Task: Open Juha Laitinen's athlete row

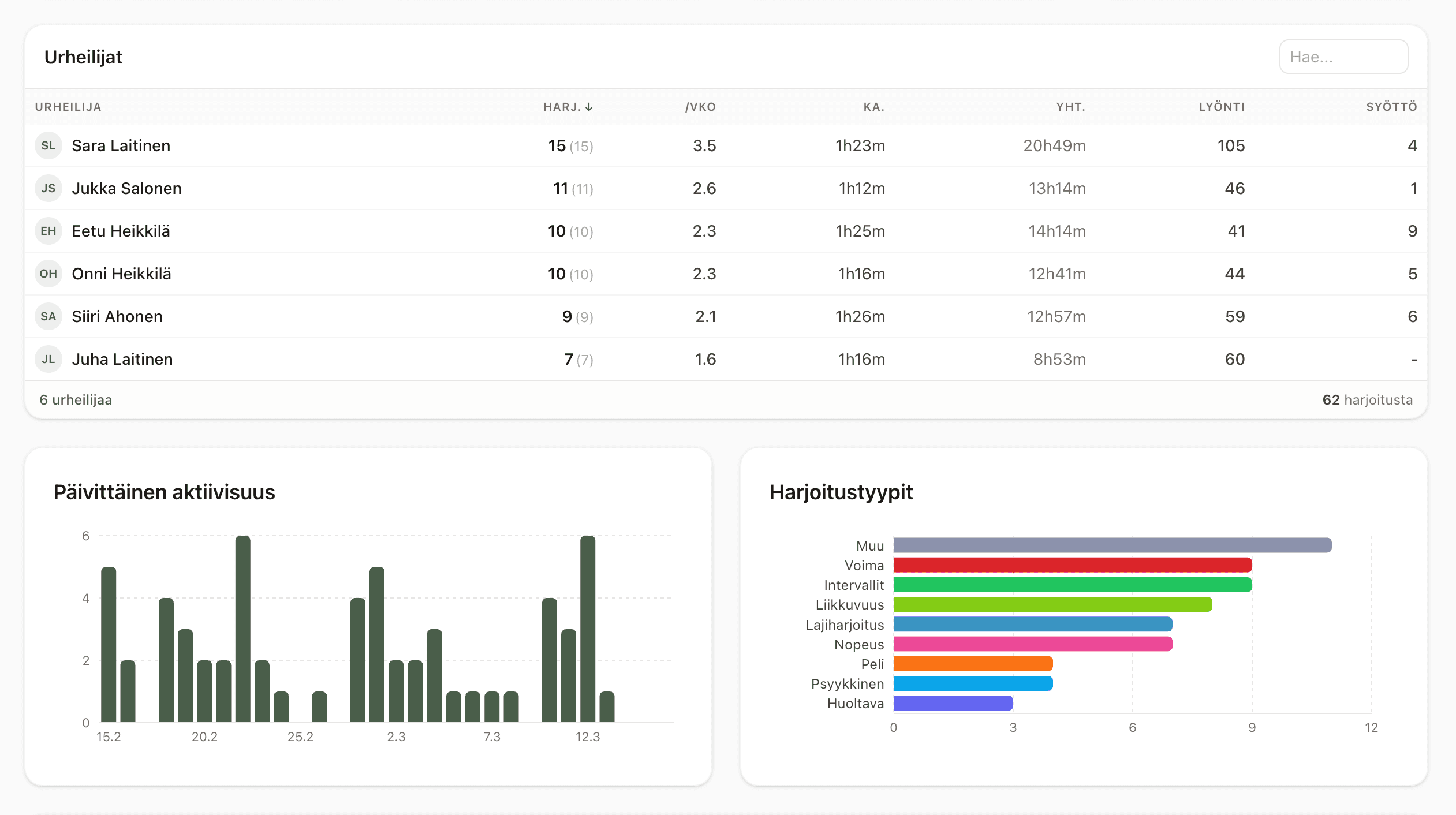Action: tap(122, 359)
